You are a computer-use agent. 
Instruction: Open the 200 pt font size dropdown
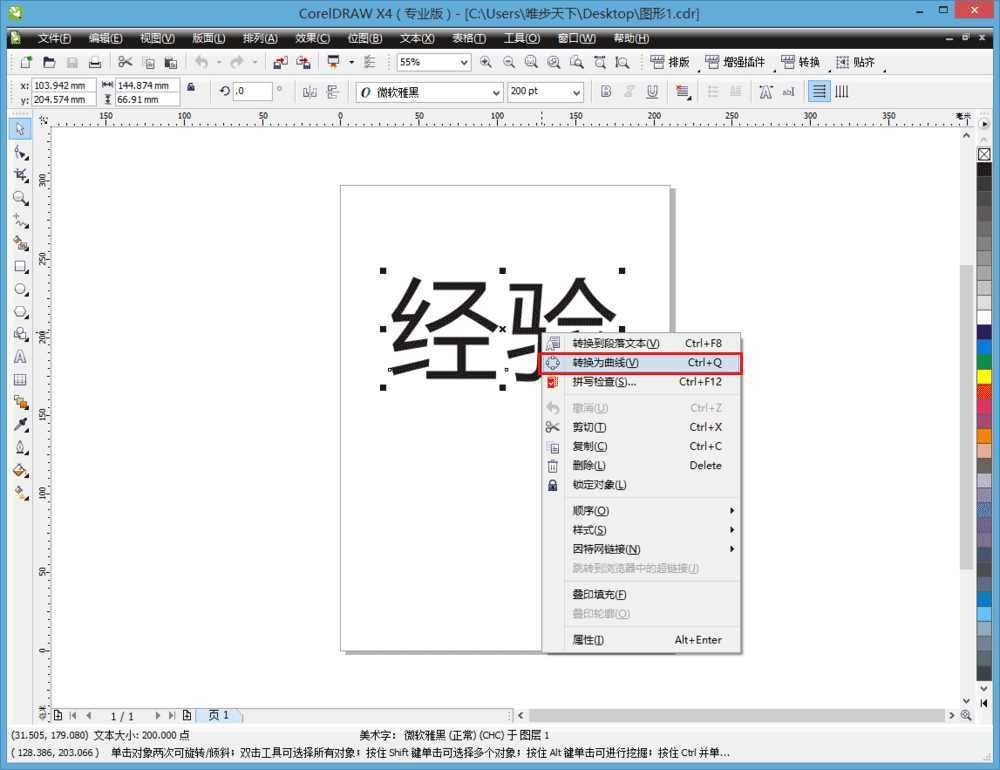point(576,91)
